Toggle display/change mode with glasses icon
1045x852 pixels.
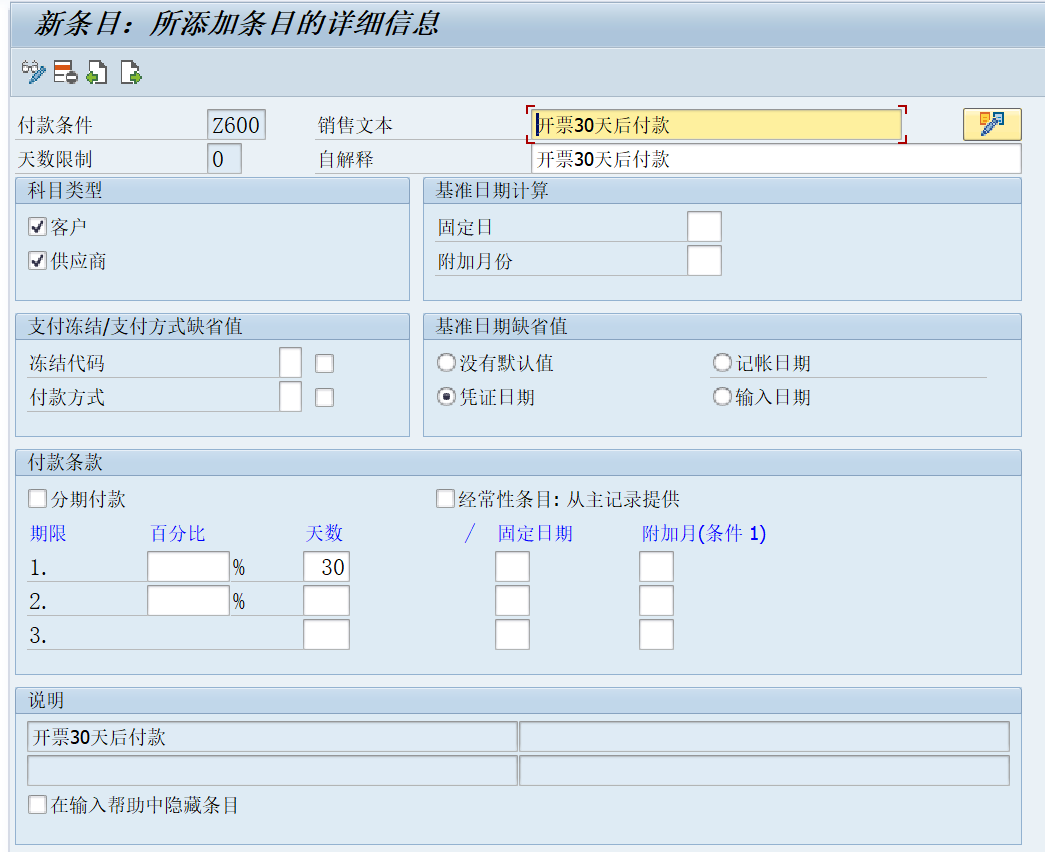click(32, 71)
